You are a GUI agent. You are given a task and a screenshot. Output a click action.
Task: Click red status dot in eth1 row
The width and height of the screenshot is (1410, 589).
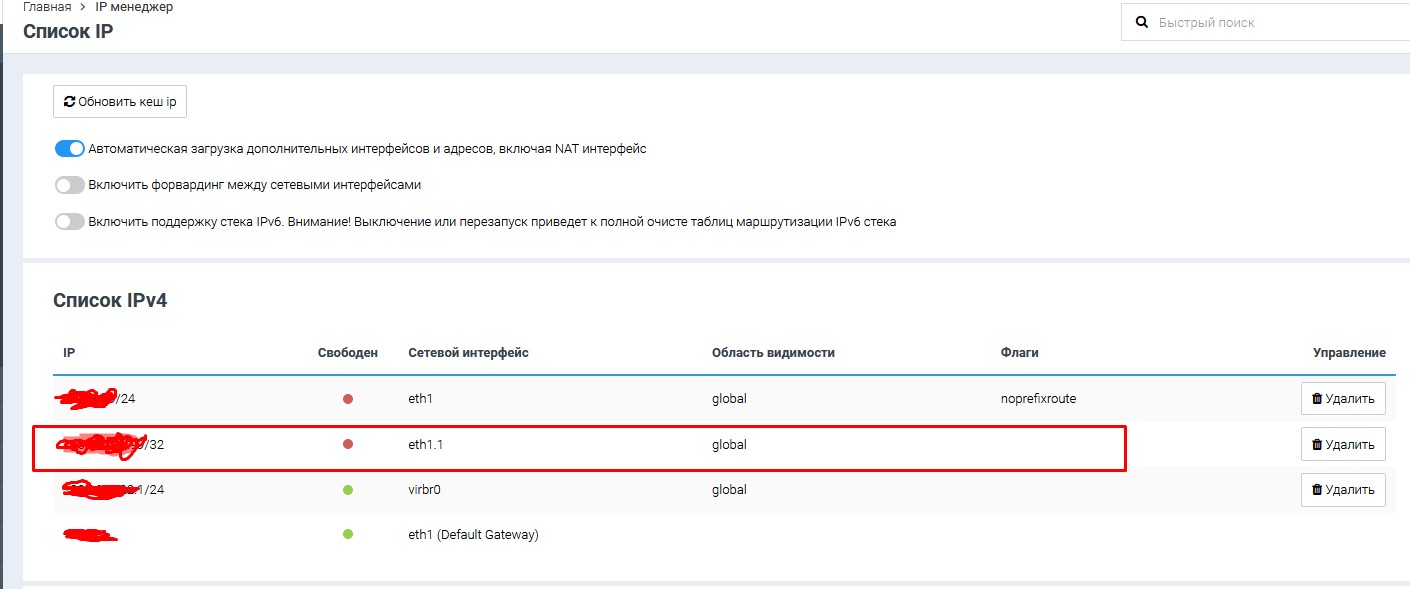point(348,399)
